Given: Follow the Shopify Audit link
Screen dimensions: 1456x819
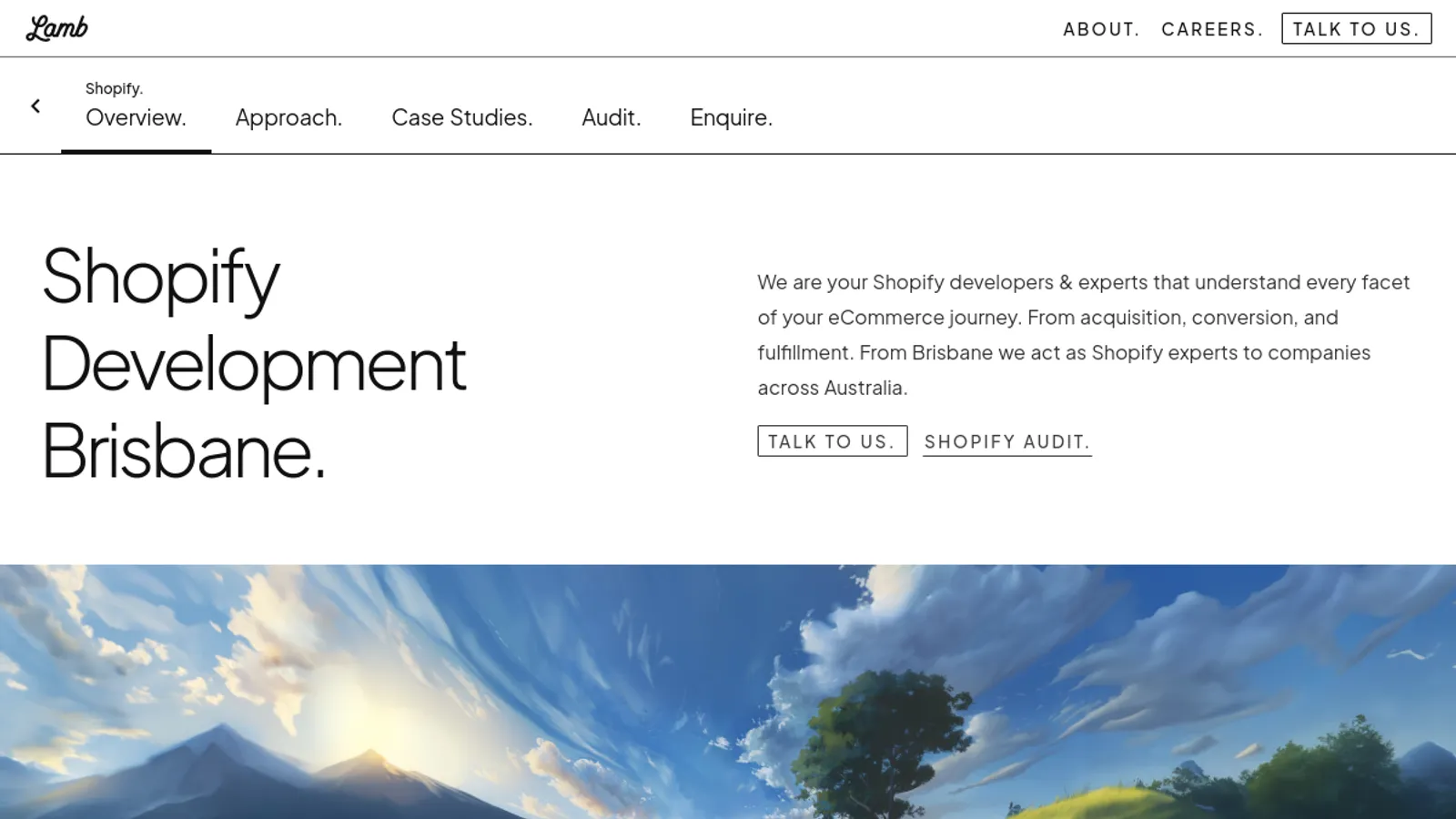Looking at the screenshot, I should coord(1007,442).
